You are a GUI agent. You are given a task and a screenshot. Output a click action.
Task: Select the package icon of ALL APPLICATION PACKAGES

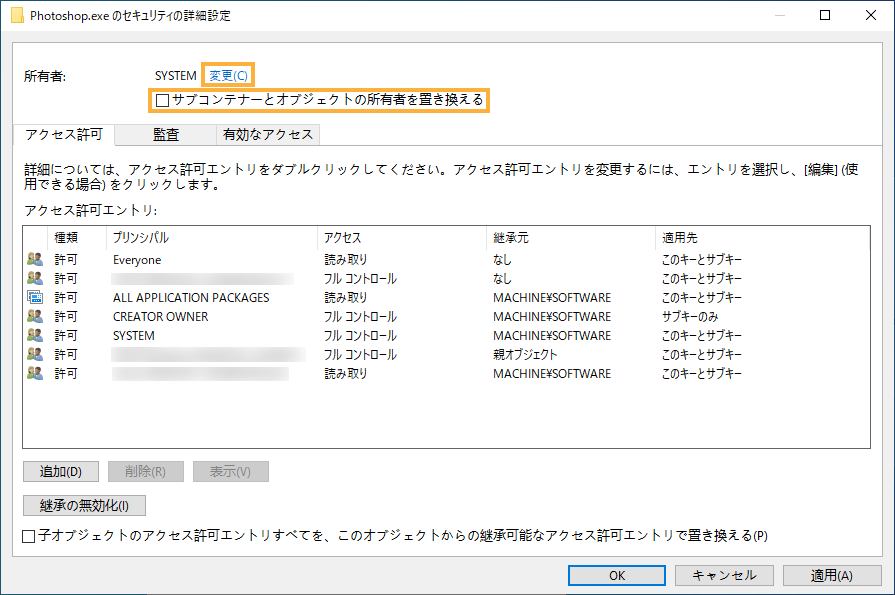[x=35, y=298]
